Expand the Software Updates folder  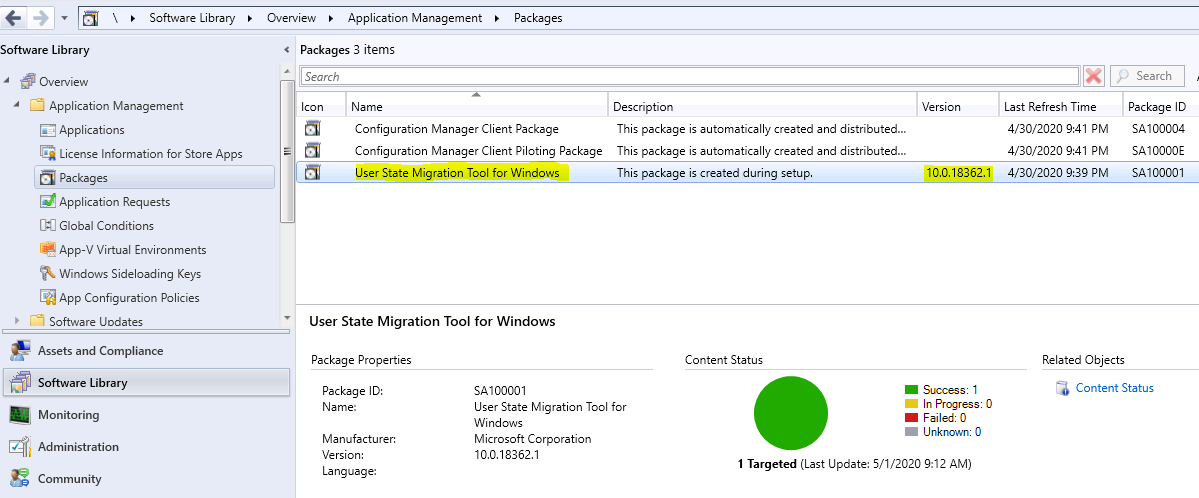point(17,321)
